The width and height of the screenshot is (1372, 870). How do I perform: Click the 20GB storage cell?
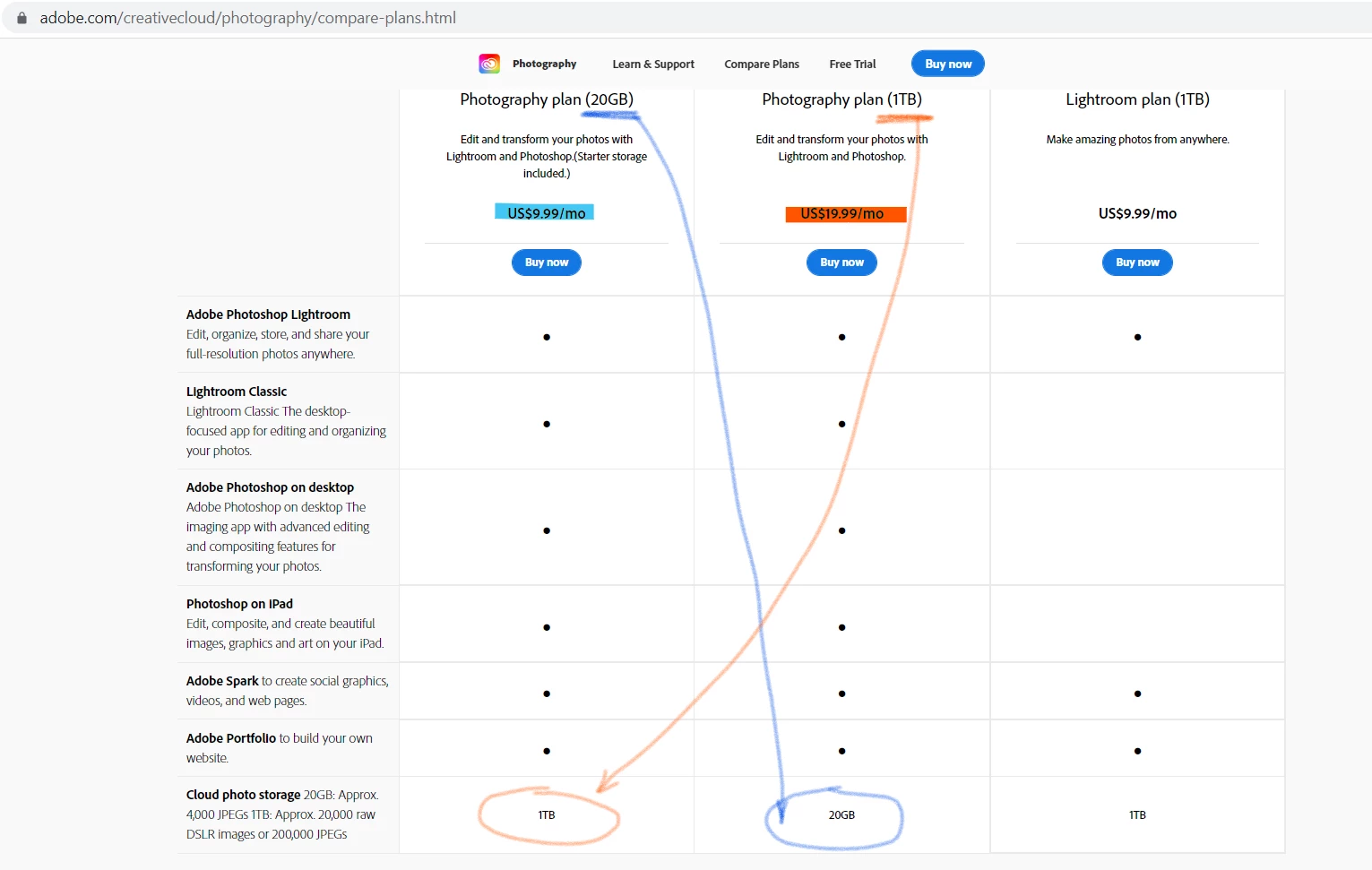841,815
